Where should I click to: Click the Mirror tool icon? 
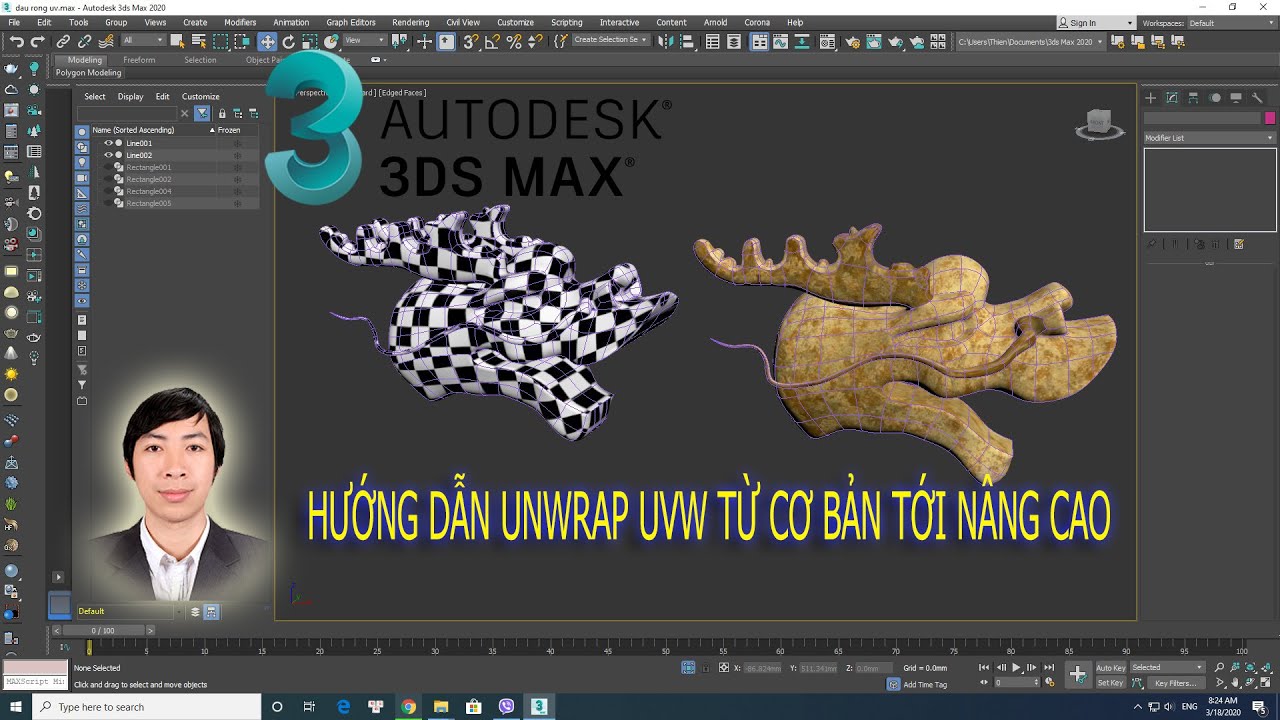coord(668,41)
